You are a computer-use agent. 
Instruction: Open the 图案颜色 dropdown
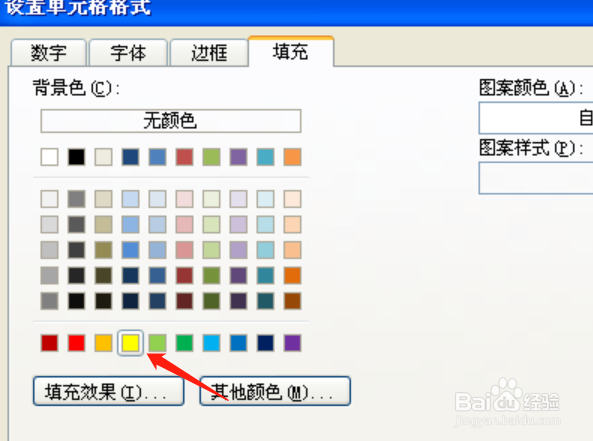coord(536,118)
